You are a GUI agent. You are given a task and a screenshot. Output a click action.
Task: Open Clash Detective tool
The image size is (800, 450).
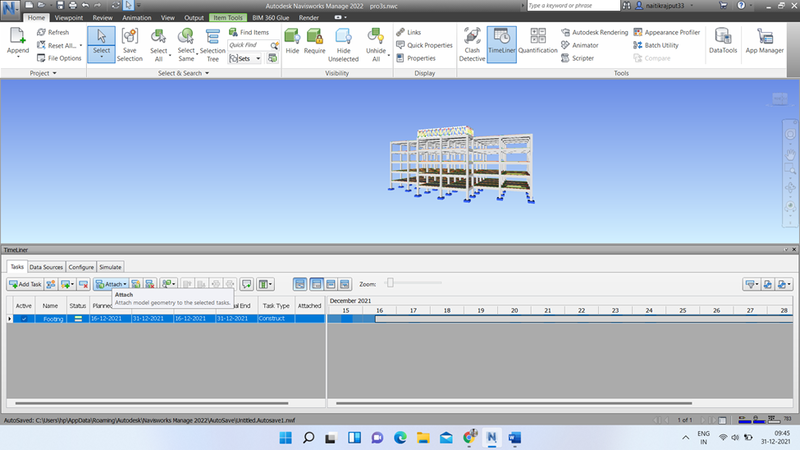(472, 45)
